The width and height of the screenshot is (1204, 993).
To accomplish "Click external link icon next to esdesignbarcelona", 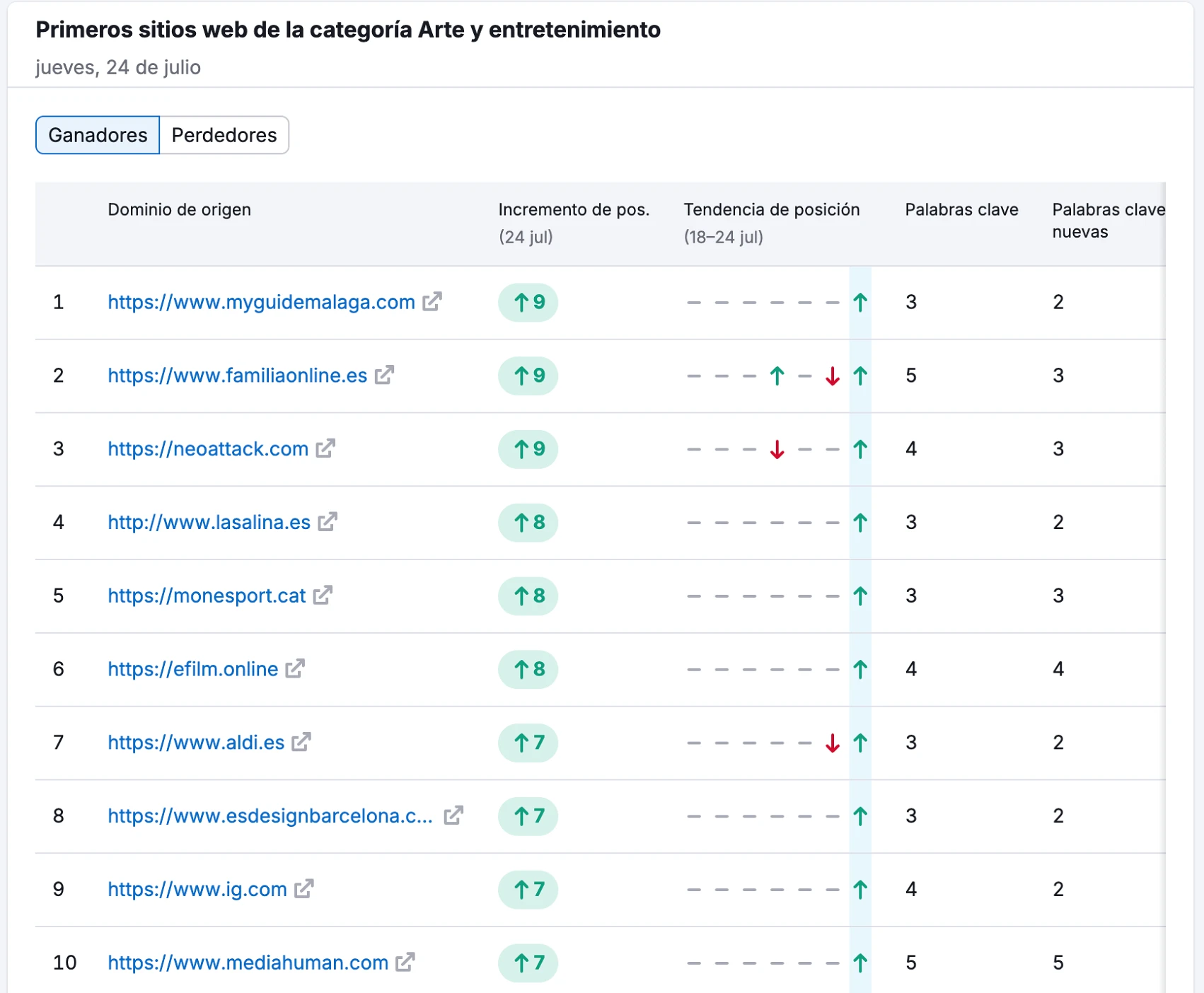I will 453,815.
